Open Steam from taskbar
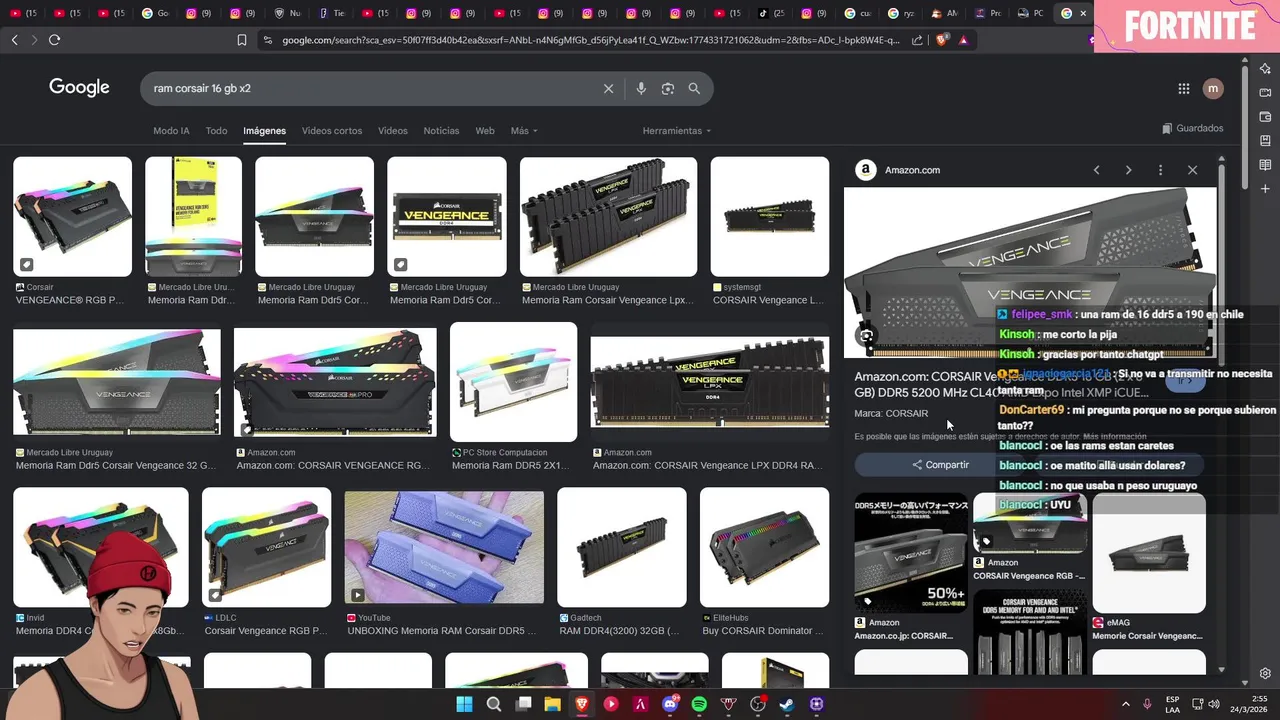The width and height of the screenshot is (1280, 720). tap(787, 704)
